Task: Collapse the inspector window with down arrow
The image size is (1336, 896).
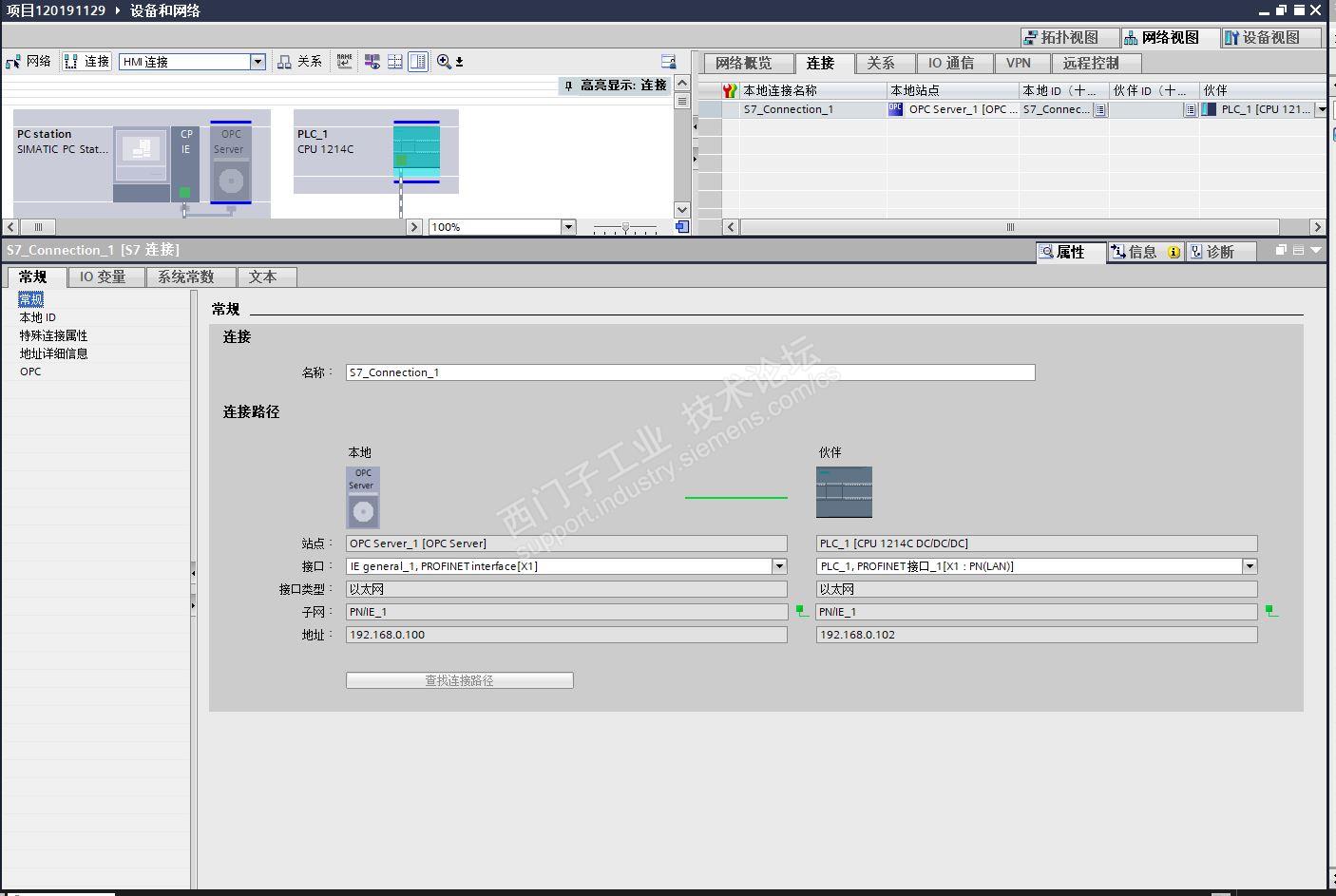Action: point(1316,251)
